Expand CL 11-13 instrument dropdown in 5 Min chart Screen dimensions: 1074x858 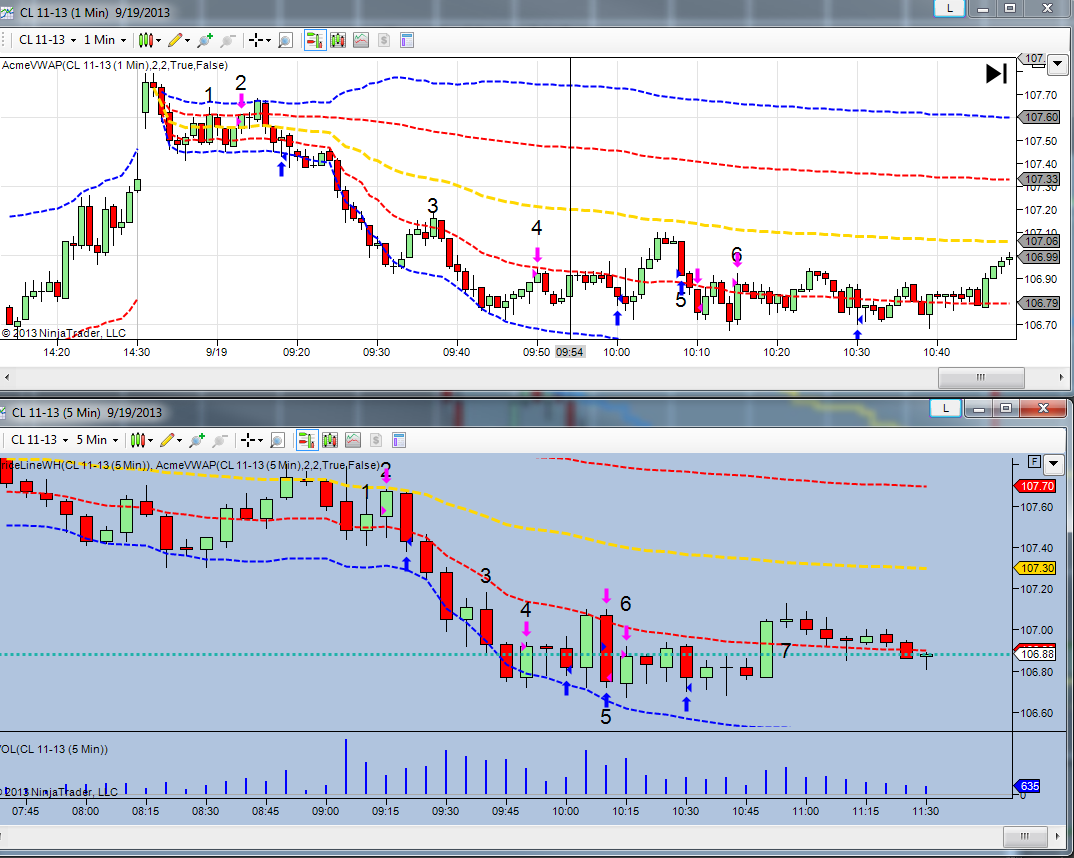66,440
